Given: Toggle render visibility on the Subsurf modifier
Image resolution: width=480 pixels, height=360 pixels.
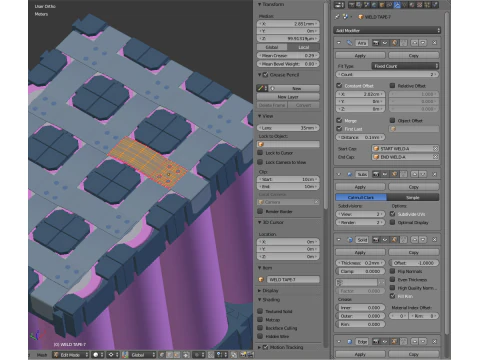Looking at the screenshot, I should point(376,174).
